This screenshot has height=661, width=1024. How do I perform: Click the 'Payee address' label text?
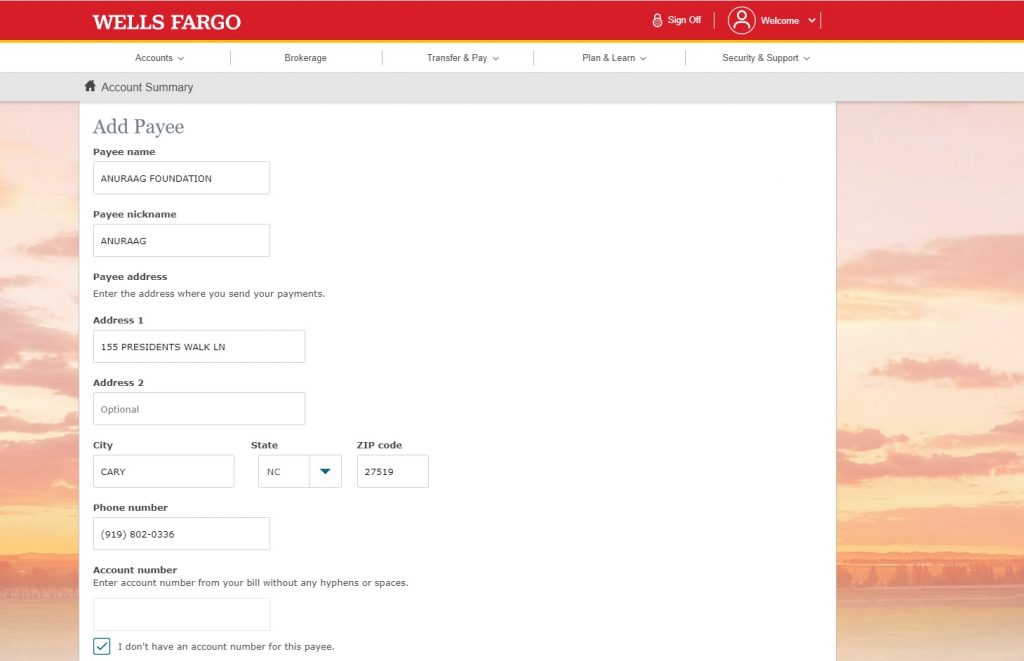pos(130,277)
